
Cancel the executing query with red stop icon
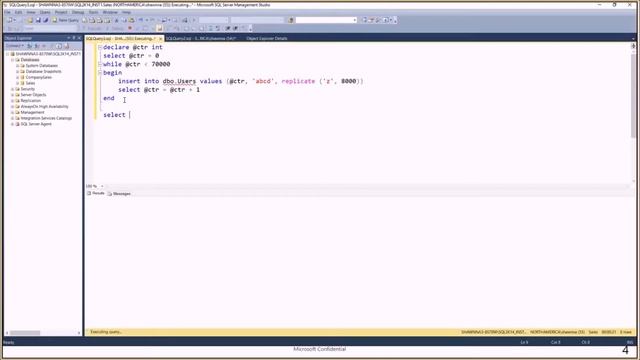point(130,28)
